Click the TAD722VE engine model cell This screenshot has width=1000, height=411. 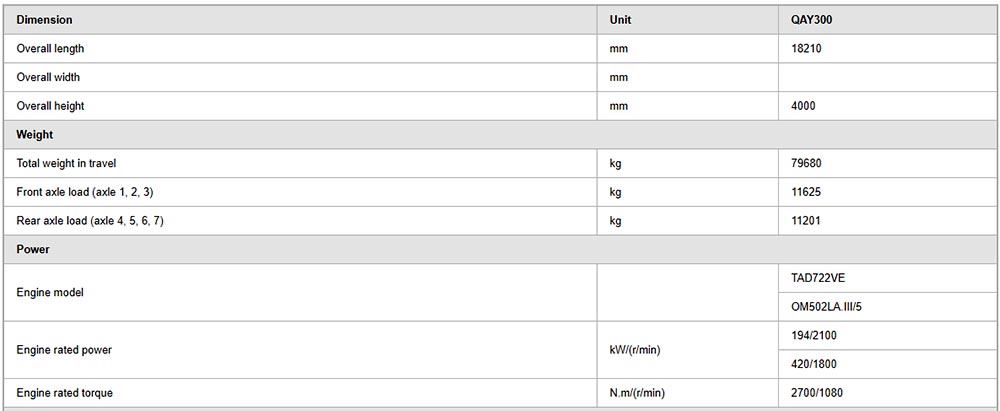tap(887, 278)
